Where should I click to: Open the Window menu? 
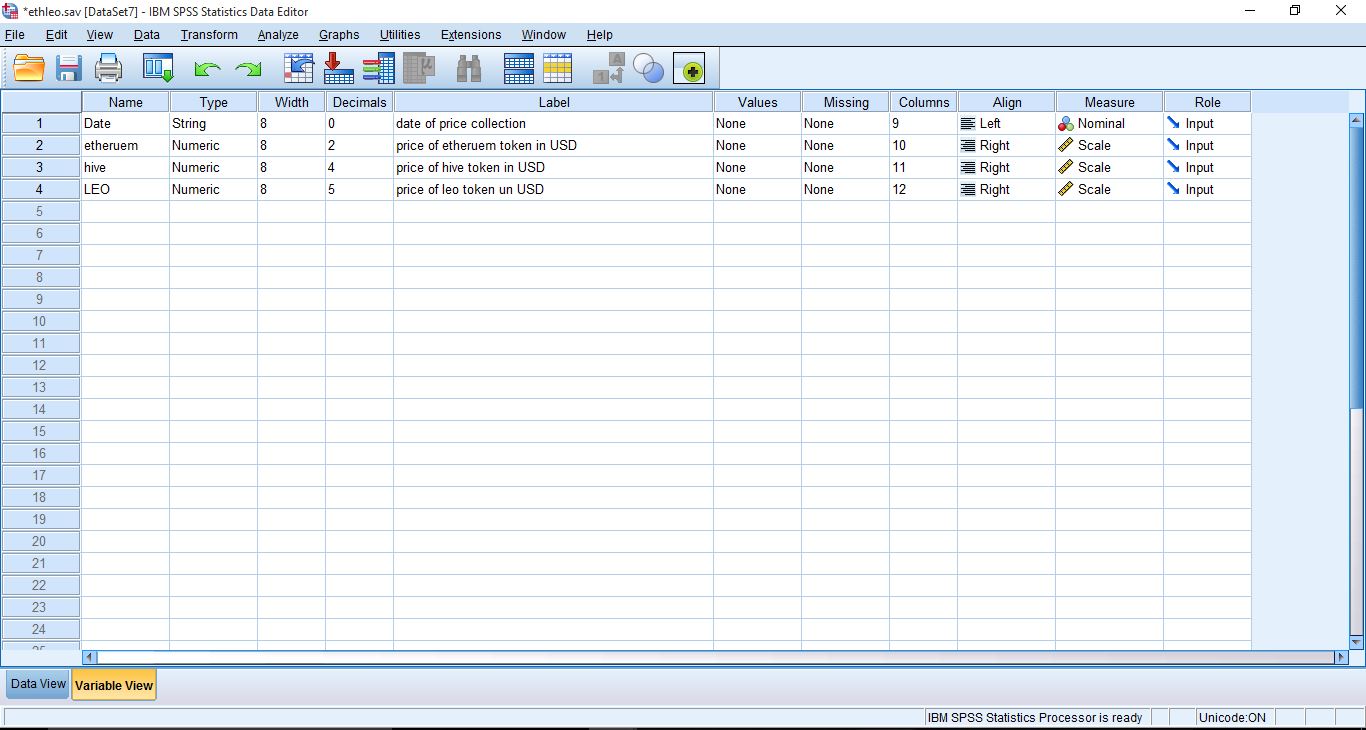click(544, 35)
